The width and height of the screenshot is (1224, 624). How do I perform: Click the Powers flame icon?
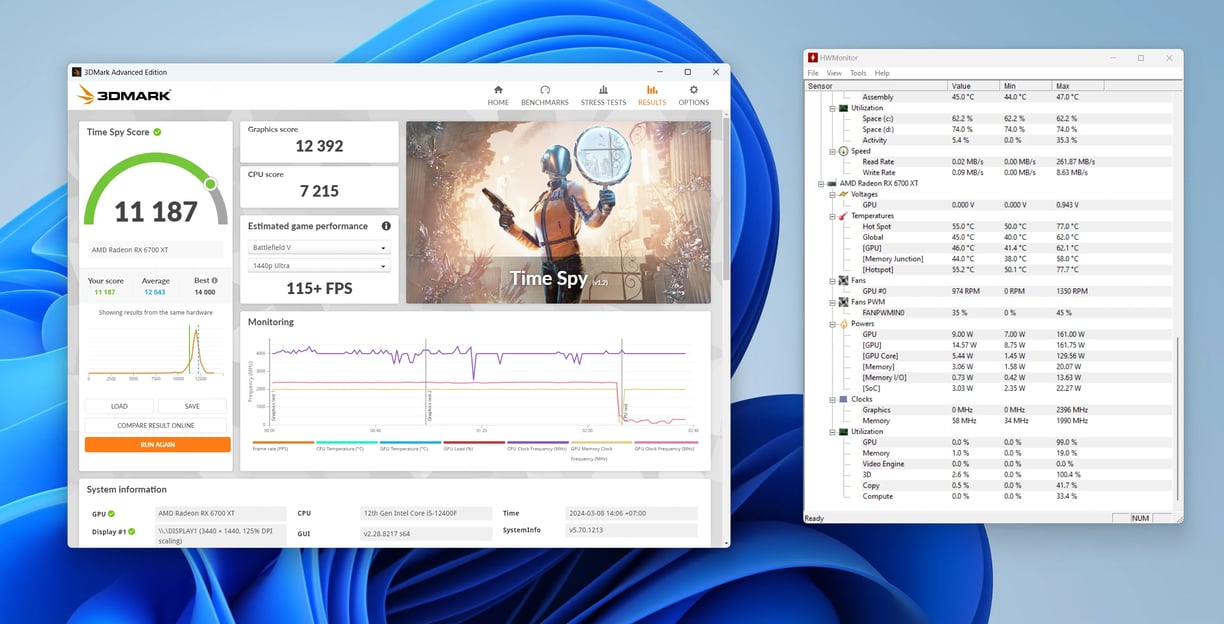tap(843, 324)
